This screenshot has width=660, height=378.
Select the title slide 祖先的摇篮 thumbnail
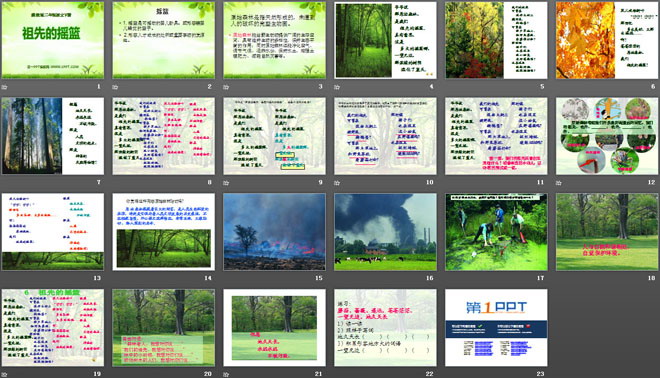click(53, 40)
